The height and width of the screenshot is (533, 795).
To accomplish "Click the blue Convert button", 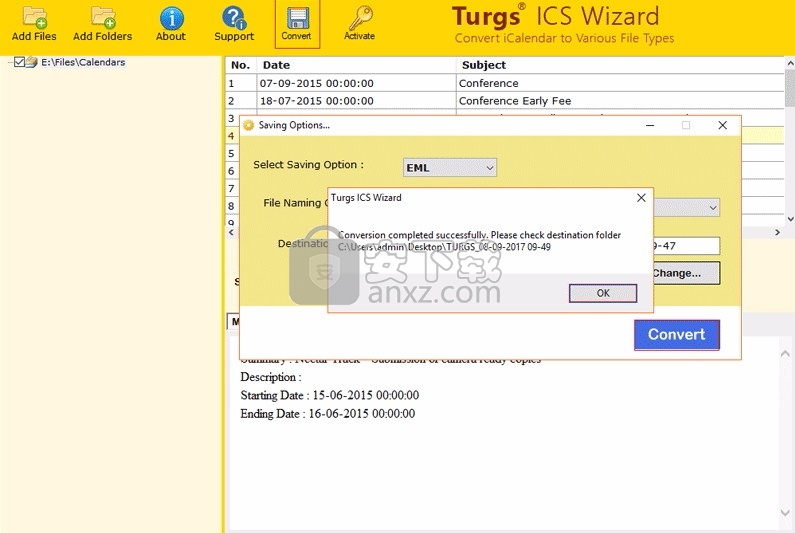I will [x=677, y=335].
